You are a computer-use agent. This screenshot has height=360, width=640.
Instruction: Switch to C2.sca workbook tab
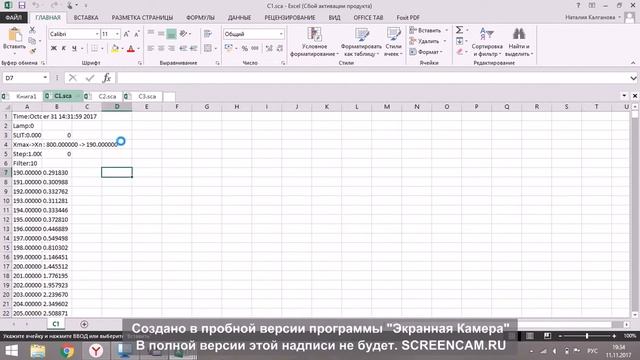(x=107, y=96)
